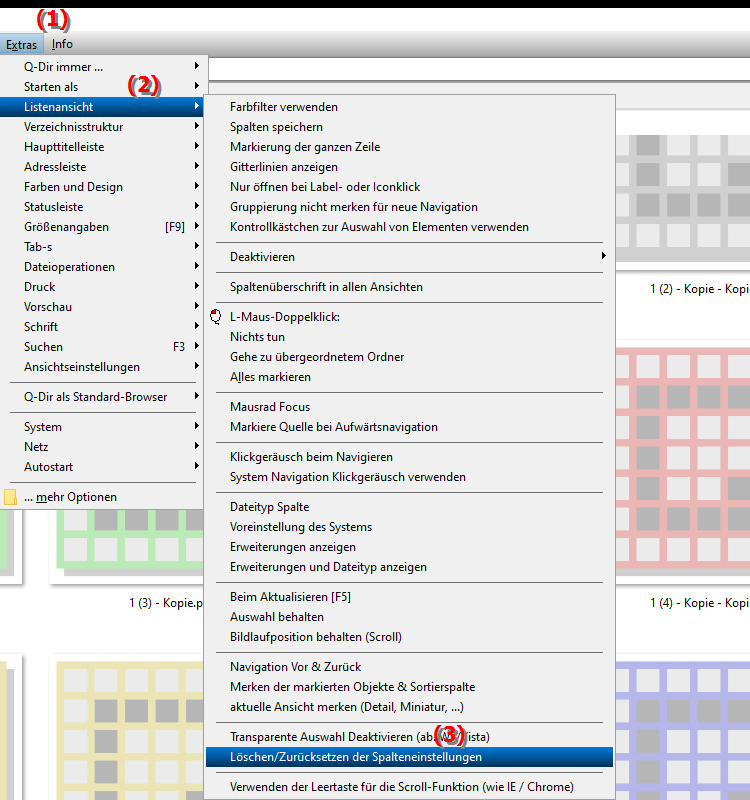Image resolution: width=750 pixels, height=800 pixels.
Task: Open the Info menu
Action: [62, 44]
